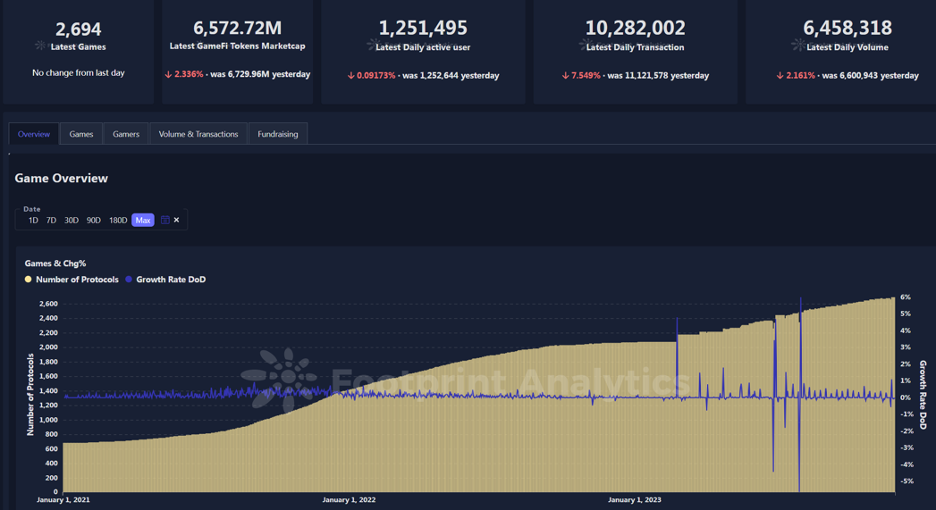Choose the 30D date range

point(71,220)
